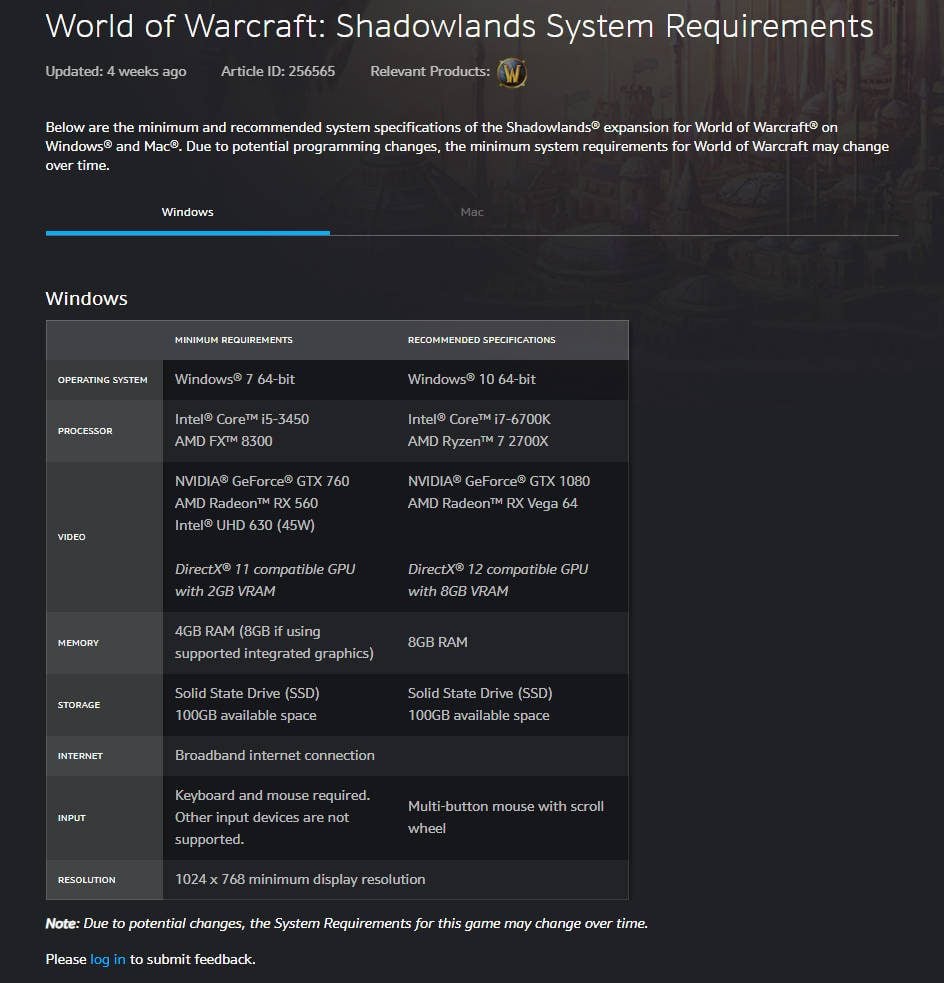This screenshot has width=944, height=983.
Task: Click the 'AMD Radeon™ RX 560' text
Action: (246, 503)
